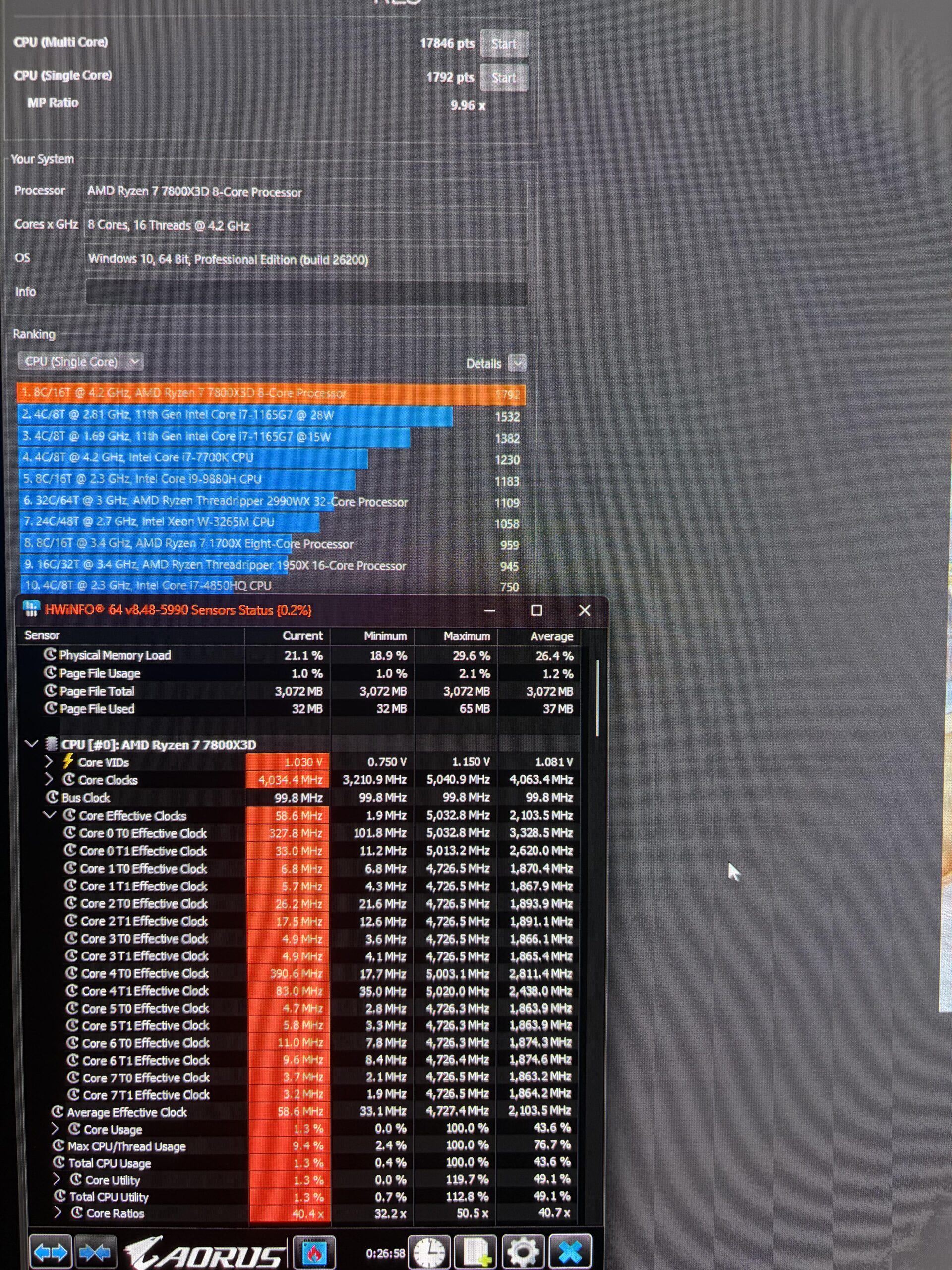Maximize the HWiNFO Sensors Status window
Image resolution: width=952 pixels, height=1270 pixels.
[536, 610]
